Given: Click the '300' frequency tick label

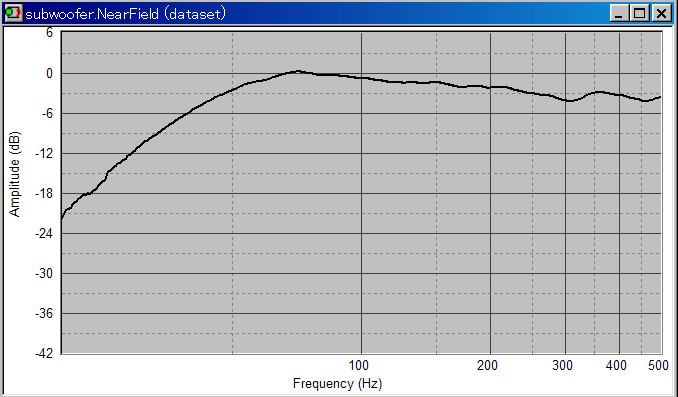Looking at the screenshot, I should (562, 366).
